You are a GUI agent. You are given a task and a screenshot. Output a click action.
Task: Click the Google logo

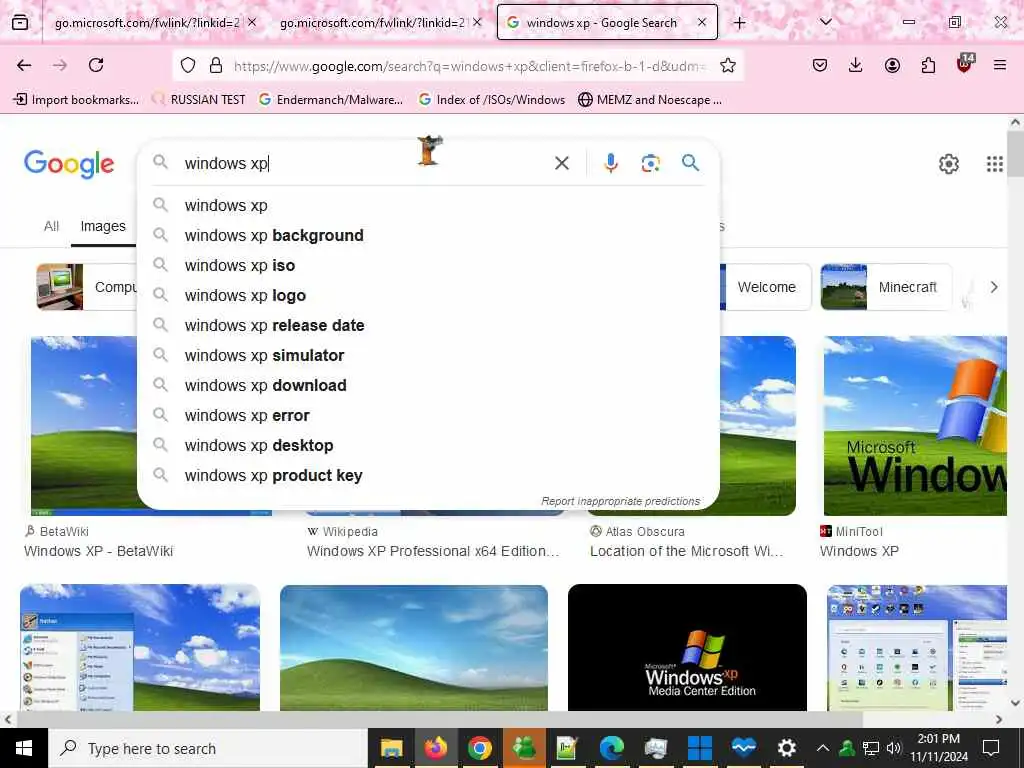coord(69,163)
